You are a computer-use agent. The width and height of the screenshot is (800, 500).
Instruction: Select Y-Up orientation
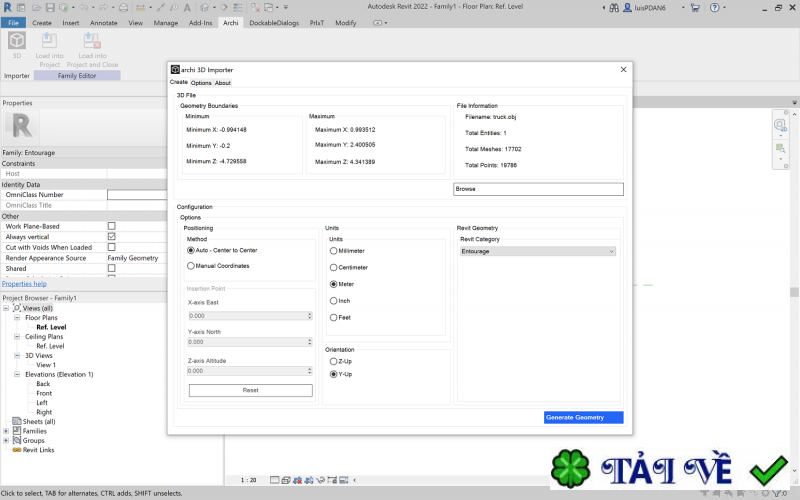334,374
